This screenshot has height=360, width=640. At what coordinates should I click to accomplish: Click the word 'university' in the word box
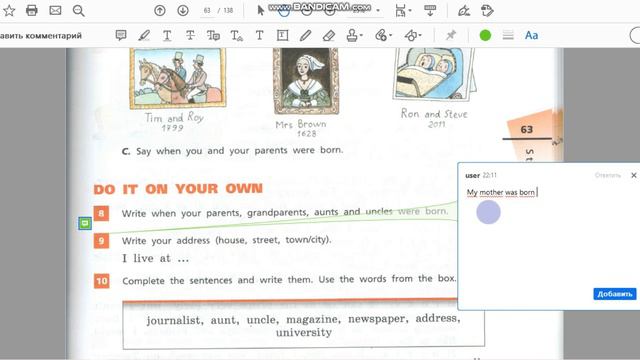(304, 333)
